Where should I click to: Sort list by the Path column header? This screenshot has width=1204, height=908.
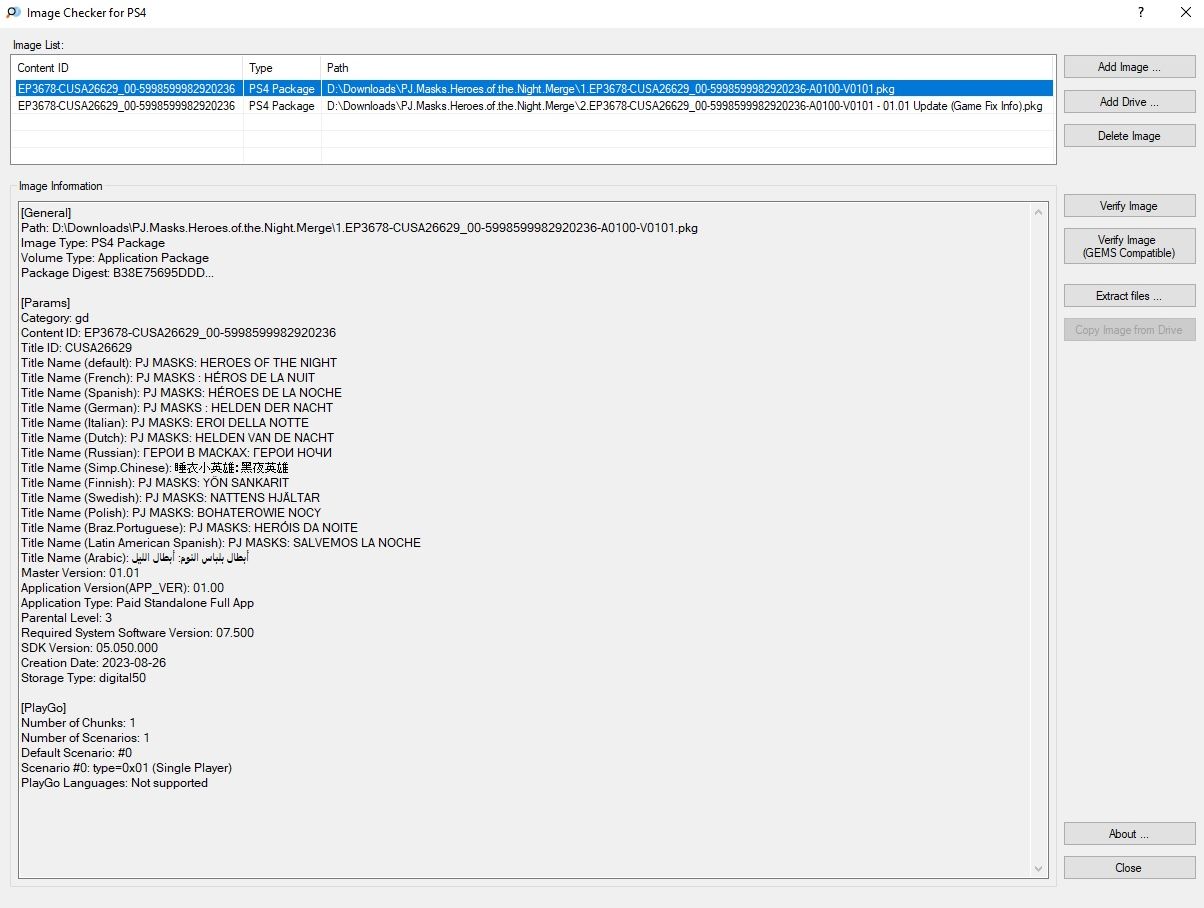coord(688,68)
